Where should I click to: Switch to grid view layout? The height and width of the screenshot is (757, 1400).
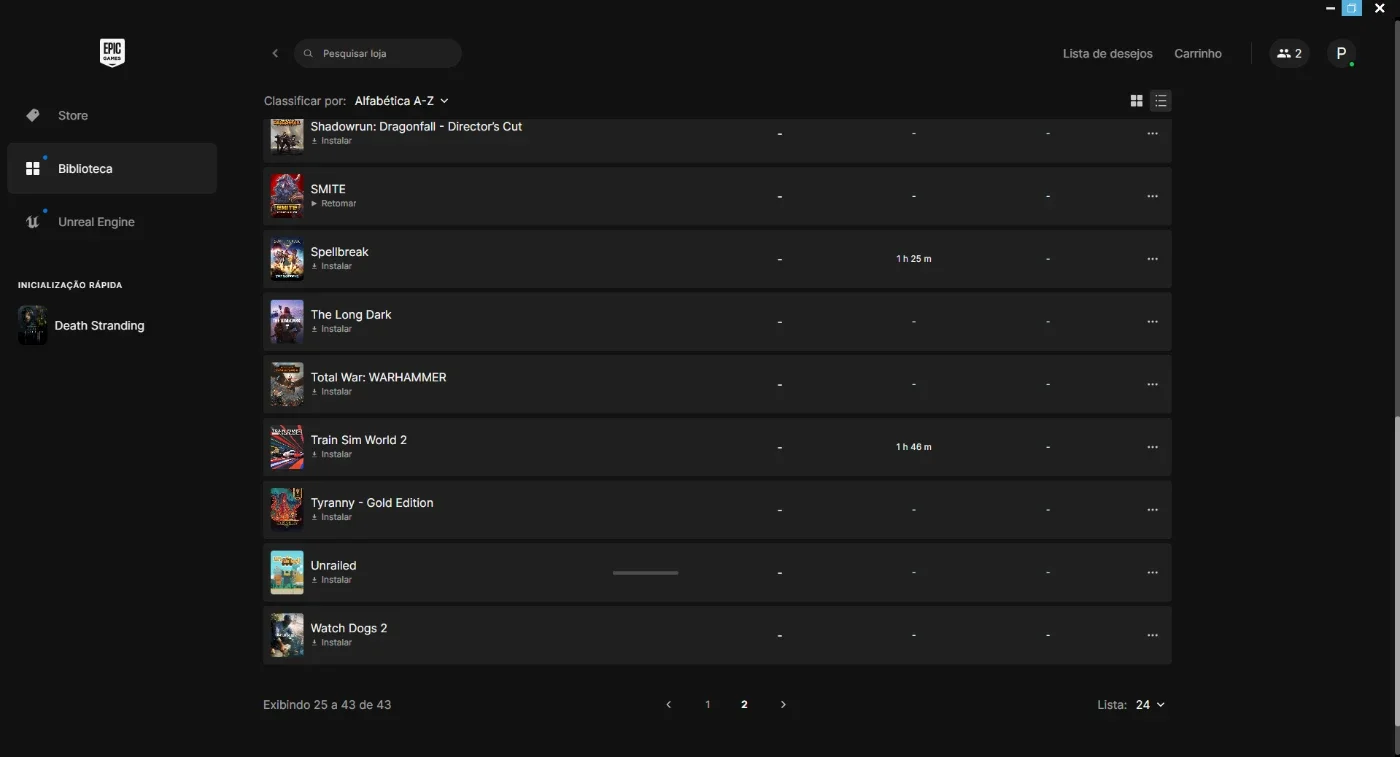1136,101
